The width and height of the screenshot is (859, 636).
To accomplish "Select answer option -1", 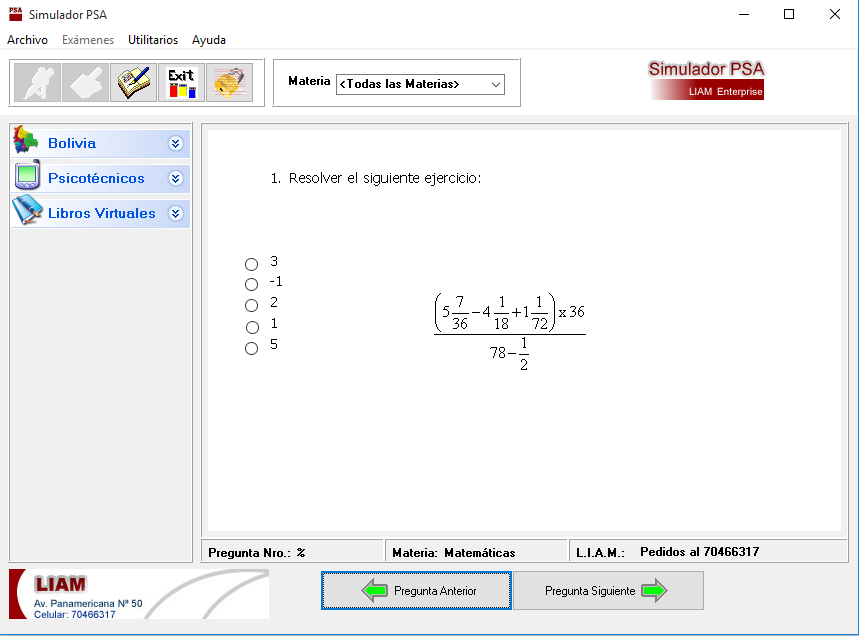I will tap(252, 285).
